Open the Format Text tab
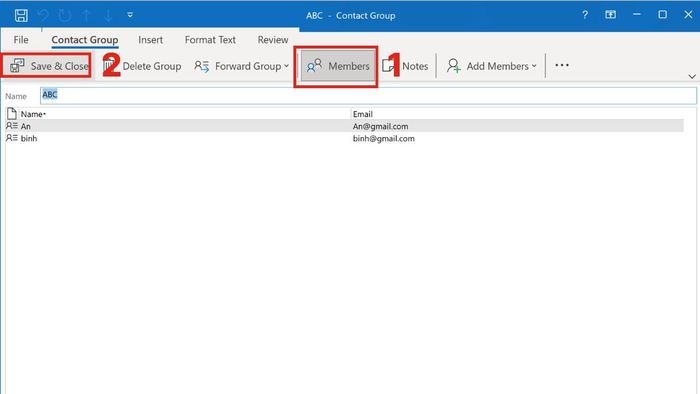The width and height of the screenshot is (700, 394). [x=210, y=40]
